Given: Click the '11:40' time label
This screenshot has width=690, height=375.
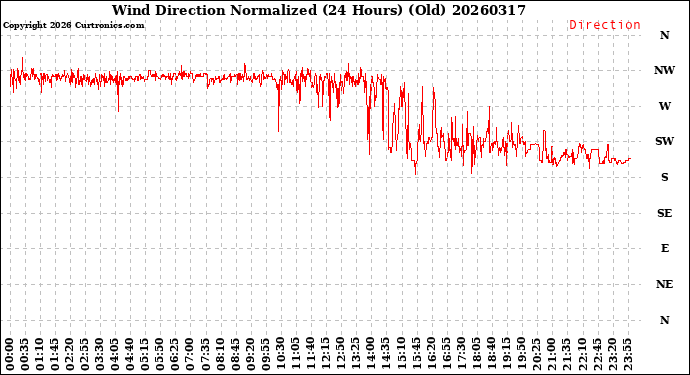Looking at the screenshot, I should 310,354.
